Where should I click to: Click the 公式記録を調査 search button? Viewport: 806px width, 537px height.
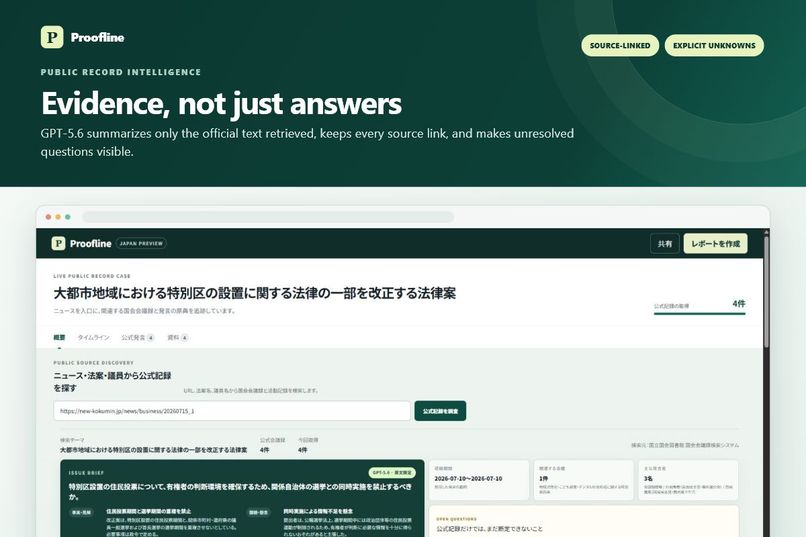point(440,411)
